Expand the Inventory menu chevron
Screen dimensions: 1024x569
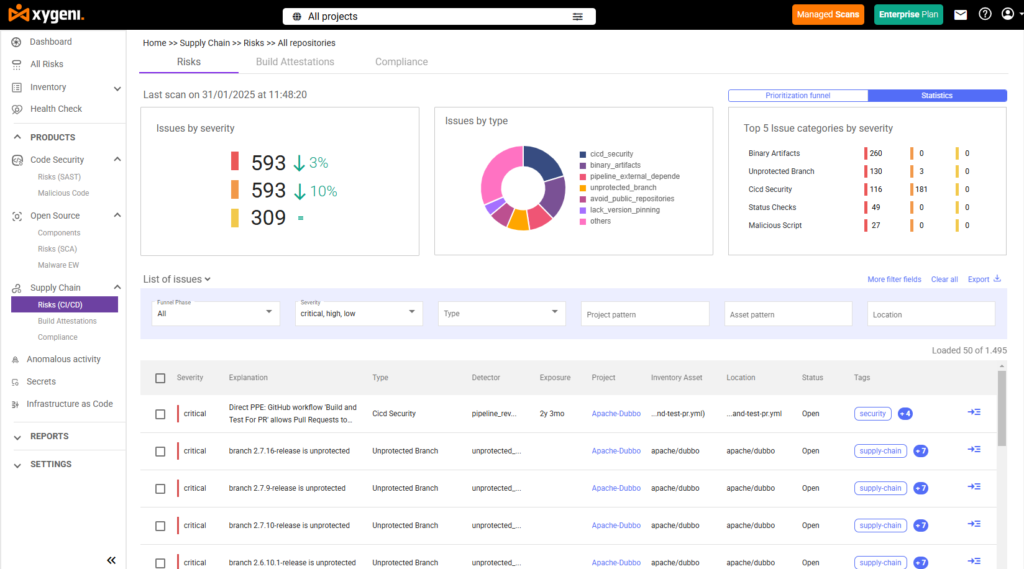(x=117, y=88)
